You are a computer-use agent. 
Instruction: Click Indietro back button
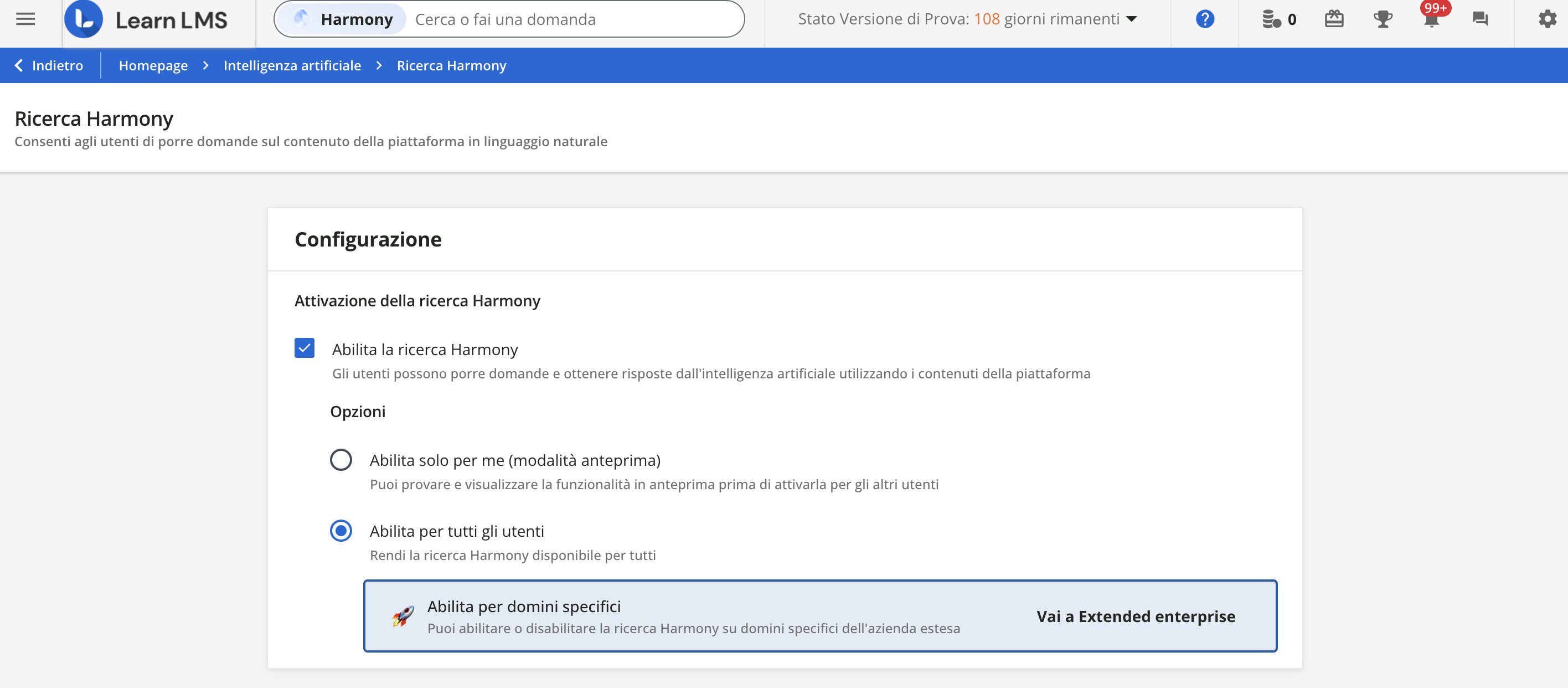(49, 66)
